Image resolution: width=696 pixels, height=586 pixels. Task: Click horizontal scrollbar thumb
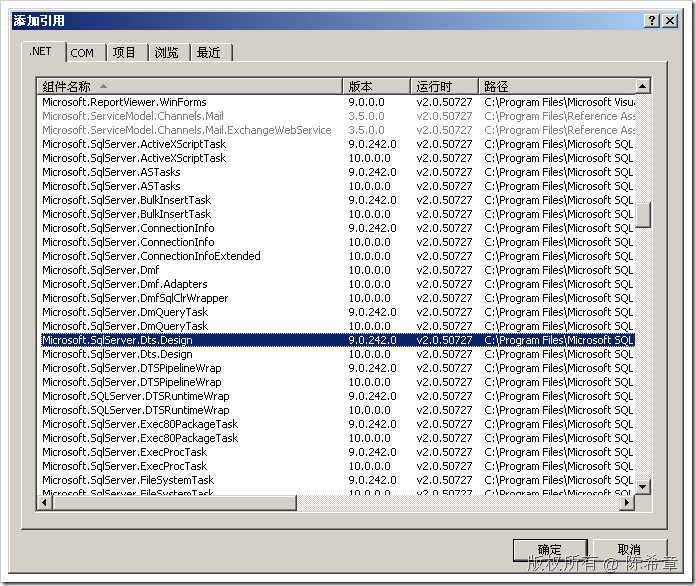174,503
